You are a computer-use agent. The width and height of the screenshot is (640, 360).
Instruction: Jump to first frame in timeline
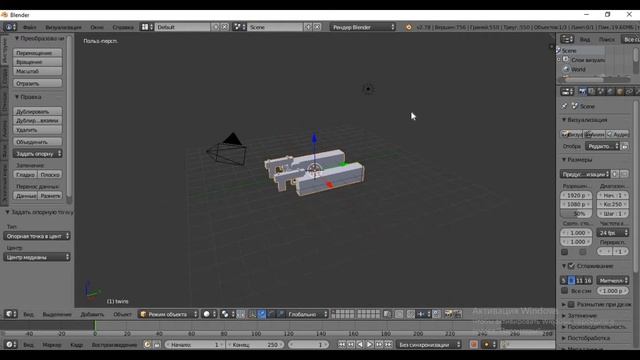[x=342, y=344]
